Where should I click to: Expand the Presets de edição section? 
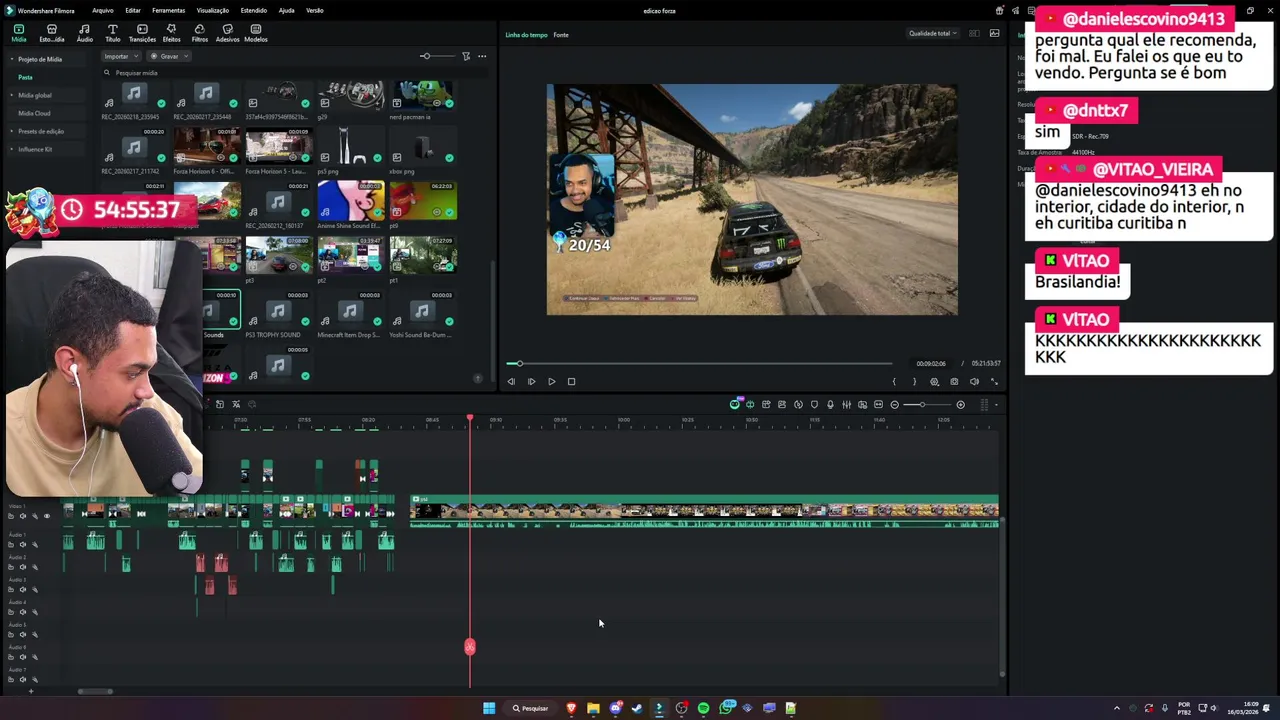coord(13,131)
